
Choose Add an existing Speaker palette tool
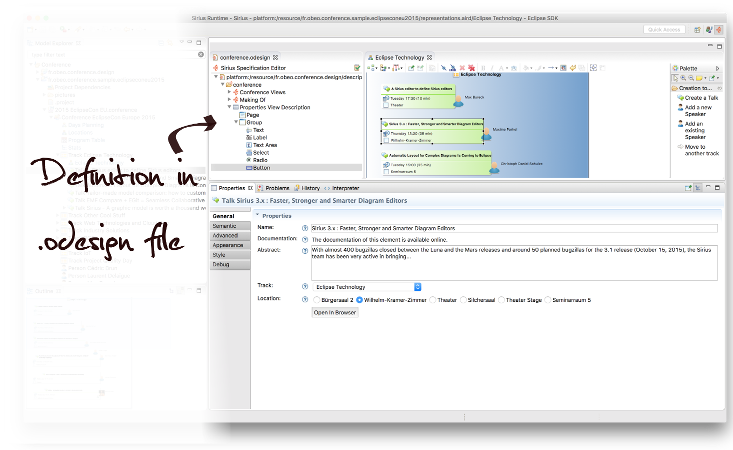(x=694, y=130)
